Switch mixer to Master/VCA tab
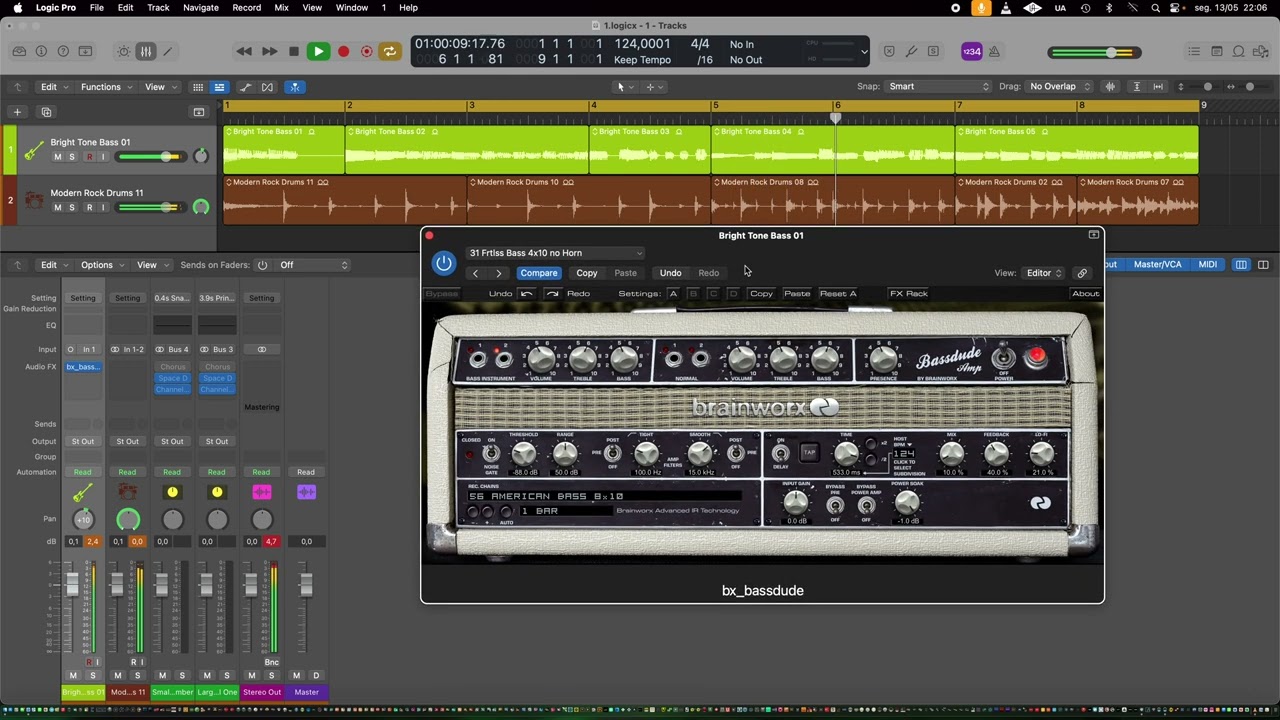1280x720 pixels. click(x=1157, y=265)
